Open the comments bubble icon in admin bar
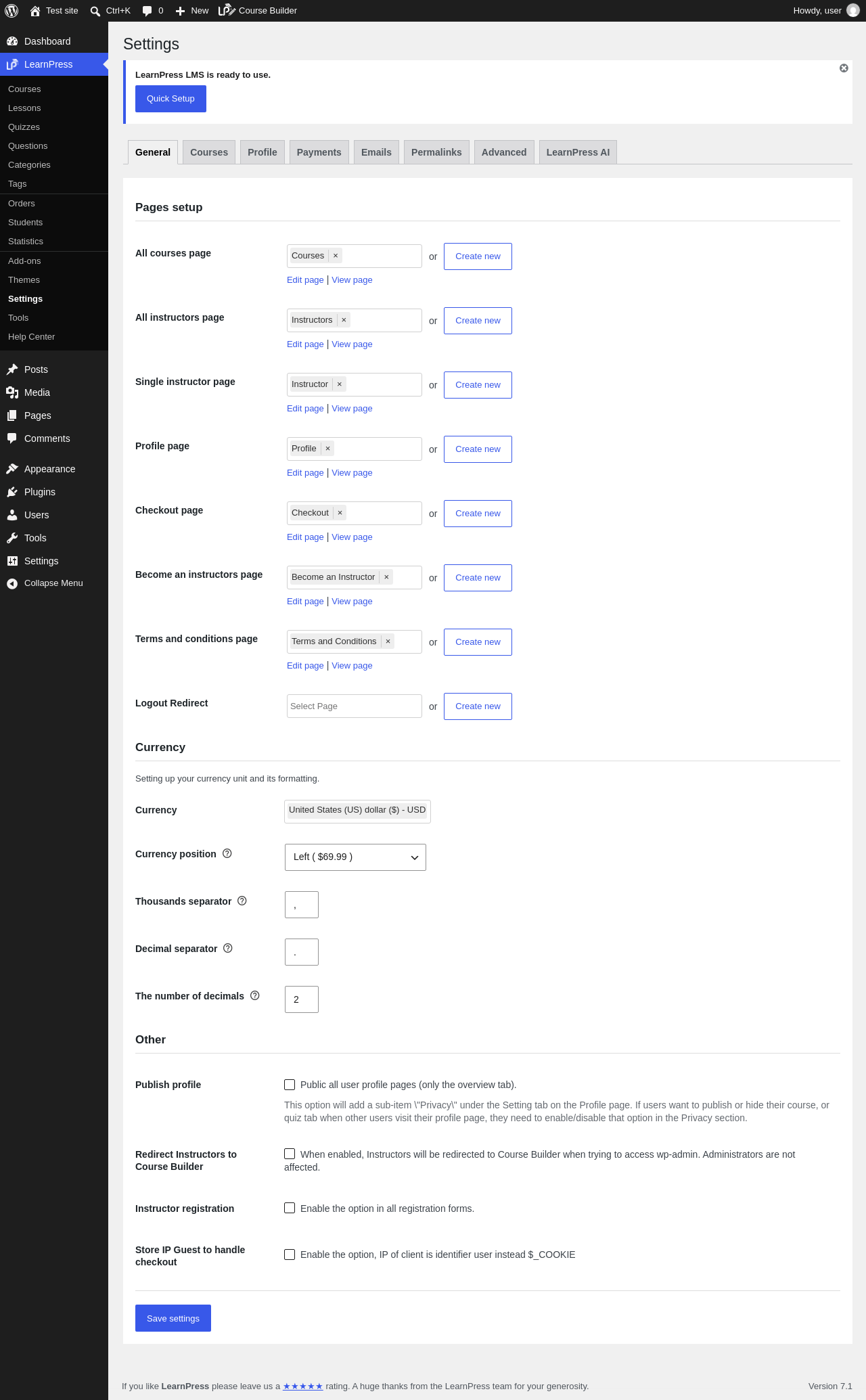This screenshot has height=1400, width=866. tap(147, 11)
